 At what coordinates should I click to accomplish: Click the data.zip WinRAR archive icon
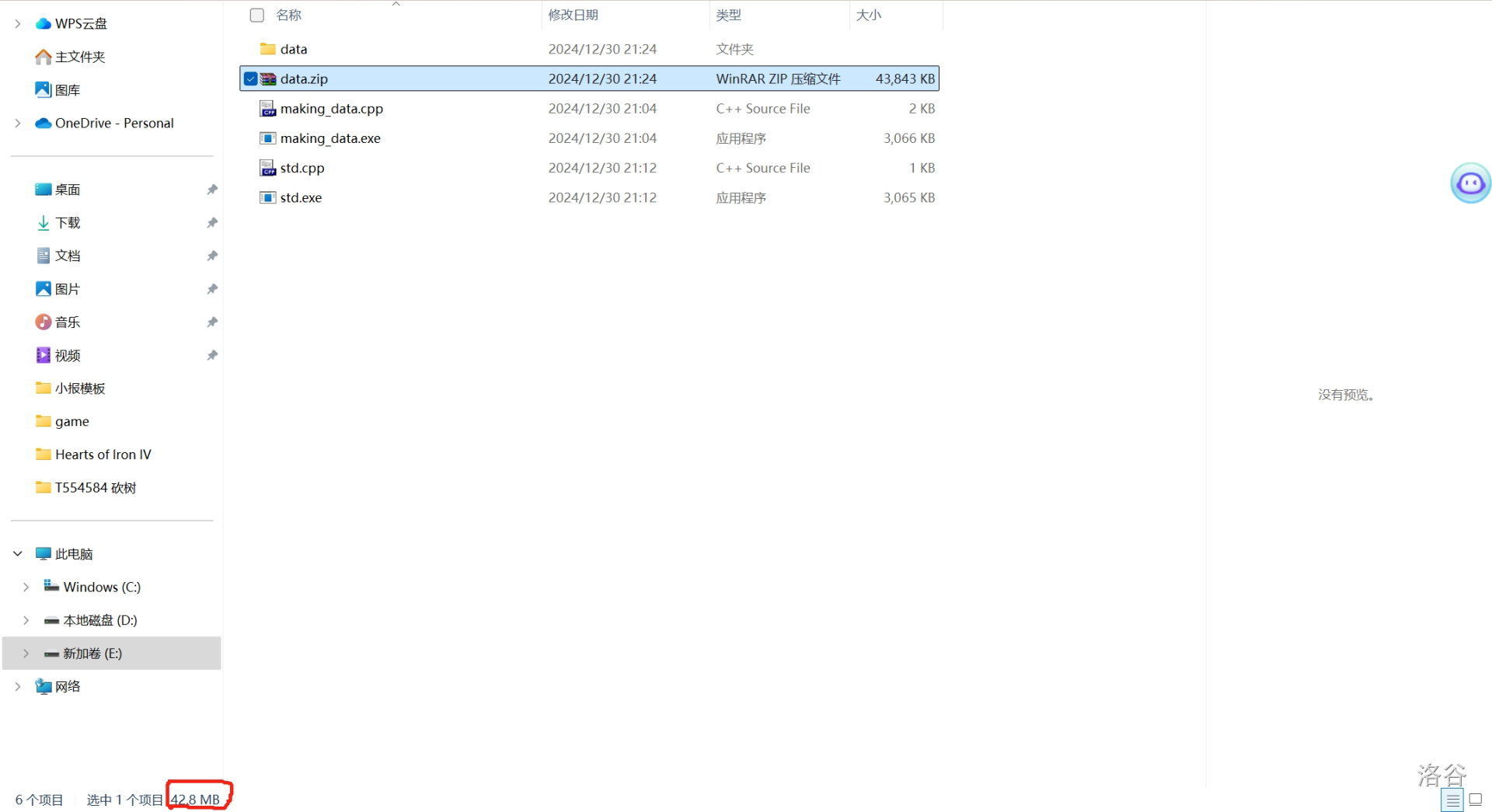coord(268,78)
